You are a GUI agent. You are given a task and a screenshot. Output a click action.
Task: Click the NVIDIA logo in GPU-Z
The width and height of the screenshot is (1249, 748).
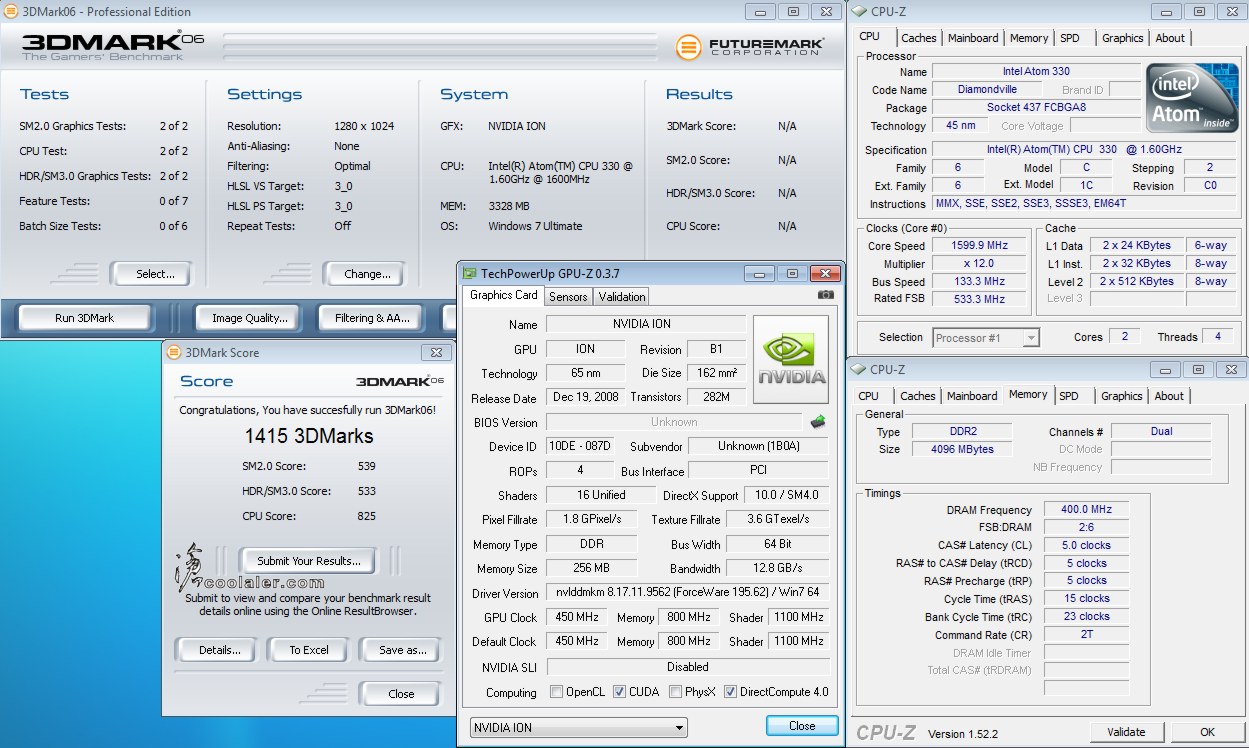tap(790, 359)
